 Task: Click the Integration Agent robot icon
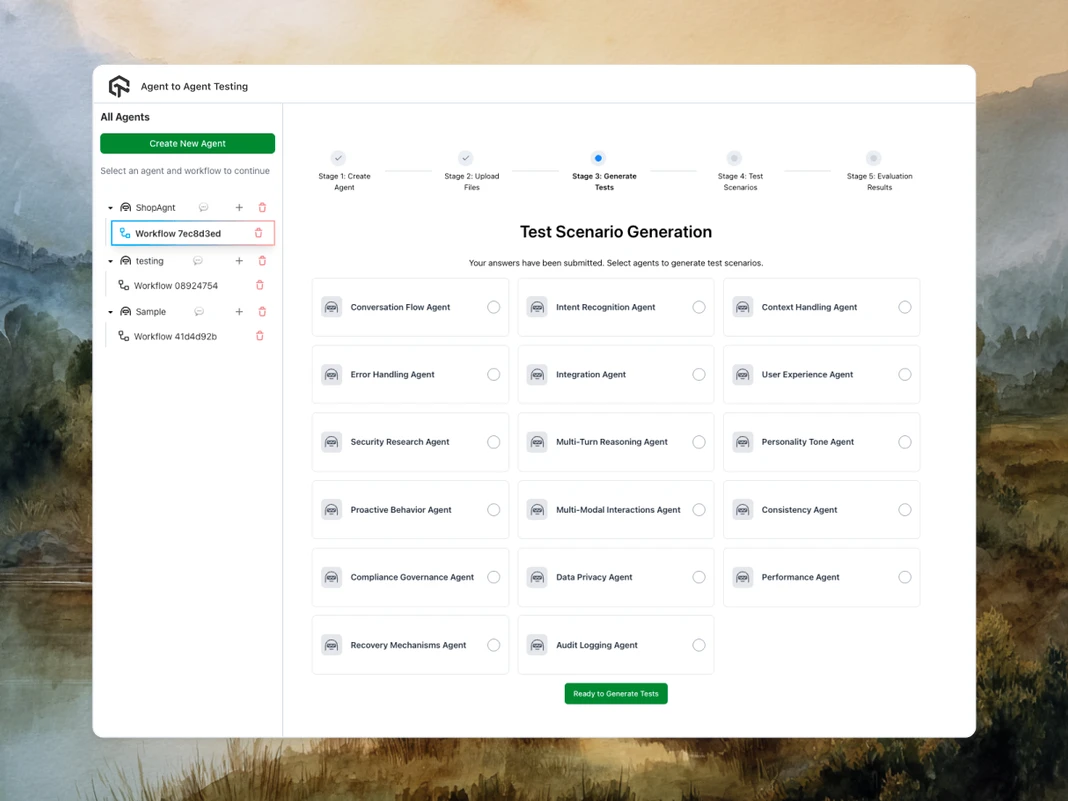[537, 375]
